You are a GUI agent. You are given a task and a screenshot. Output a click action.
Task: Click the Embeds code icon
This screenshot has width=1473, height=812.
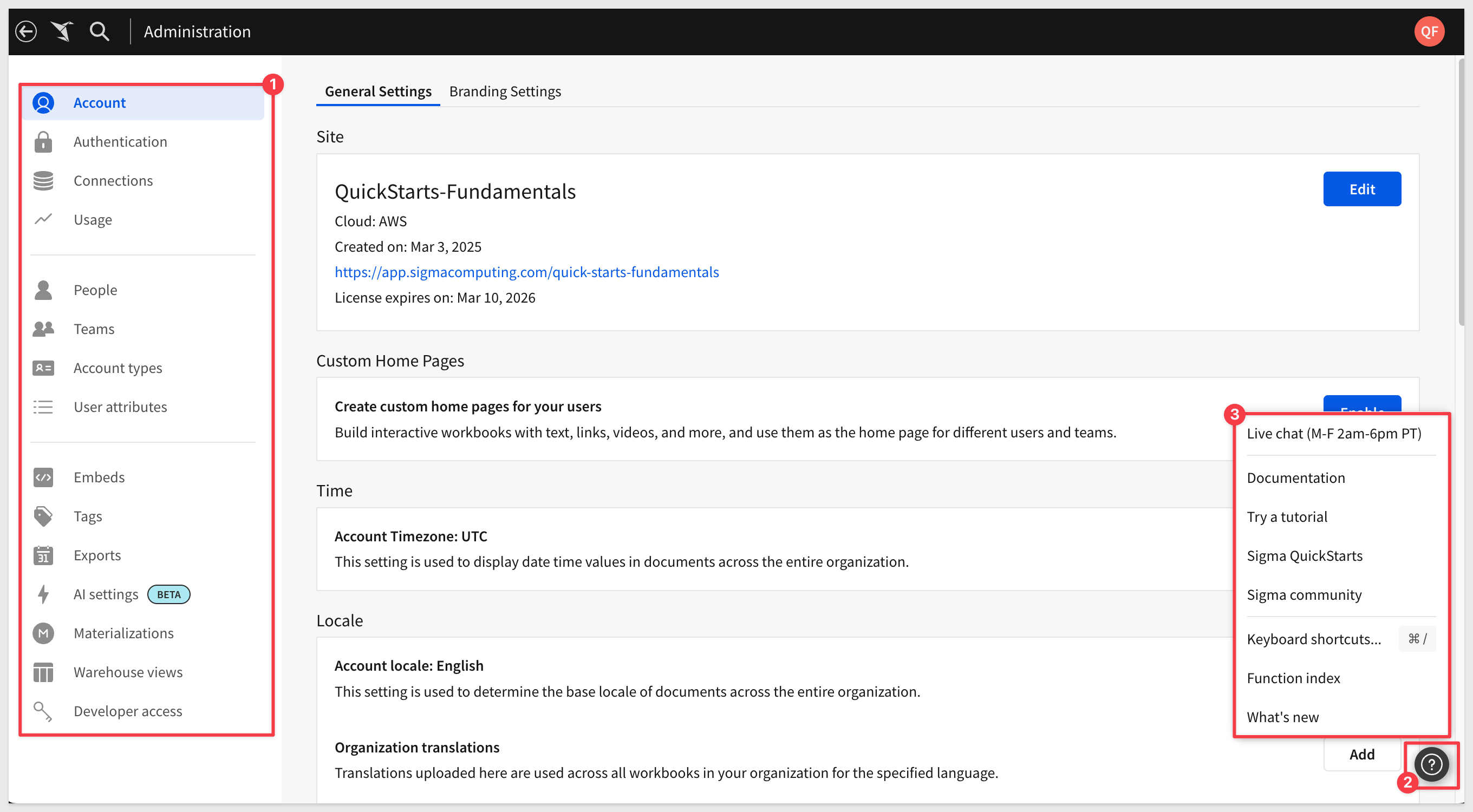point(43,477)
